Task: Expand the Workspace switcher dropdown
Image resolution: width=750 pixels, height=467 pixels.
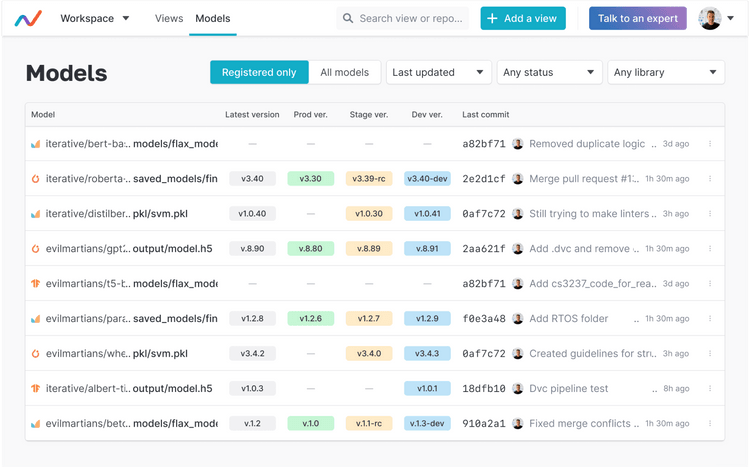Action: pos(94,18)
